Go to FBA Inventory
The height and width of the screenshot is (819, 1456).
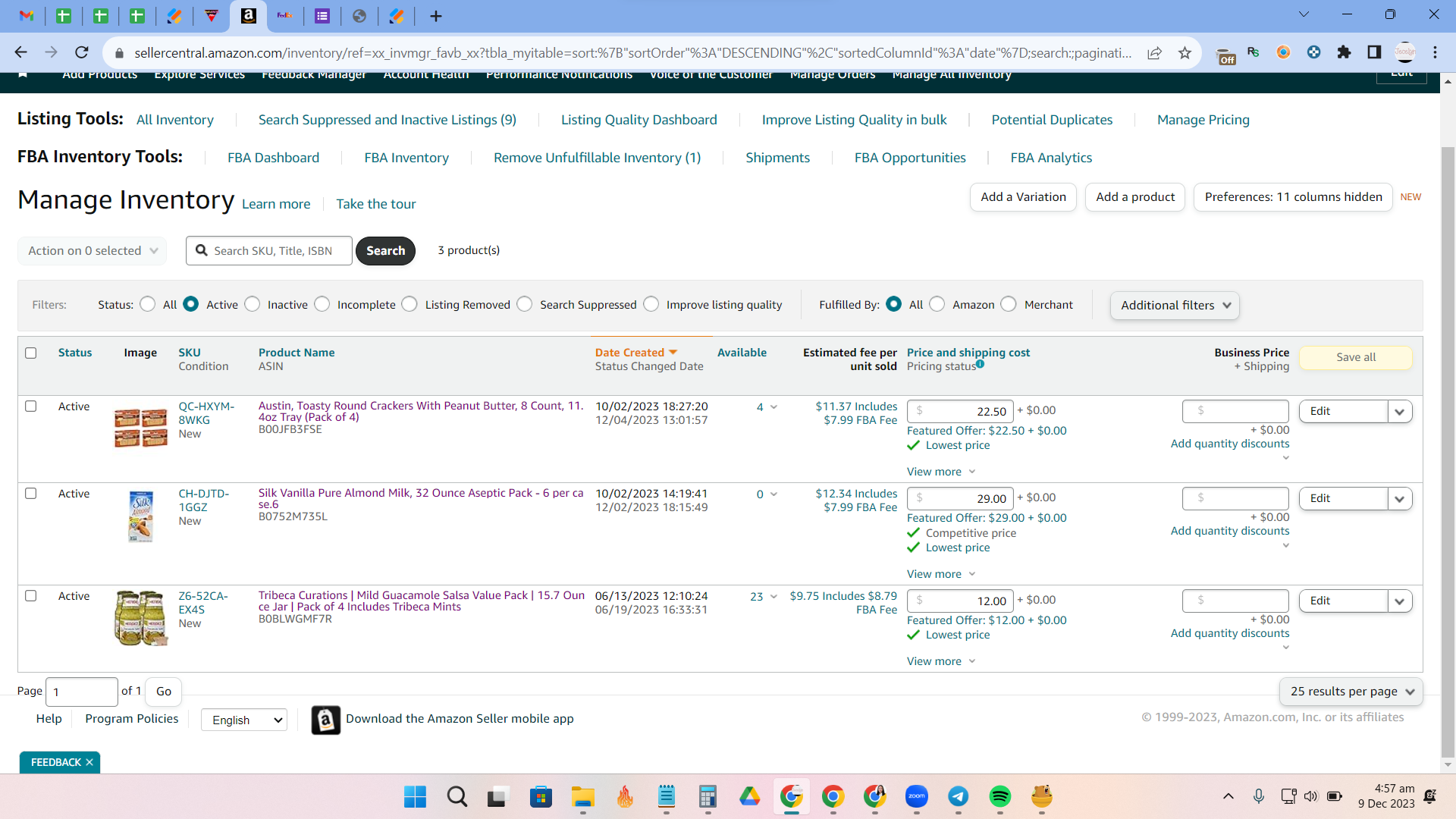(406, 158)
